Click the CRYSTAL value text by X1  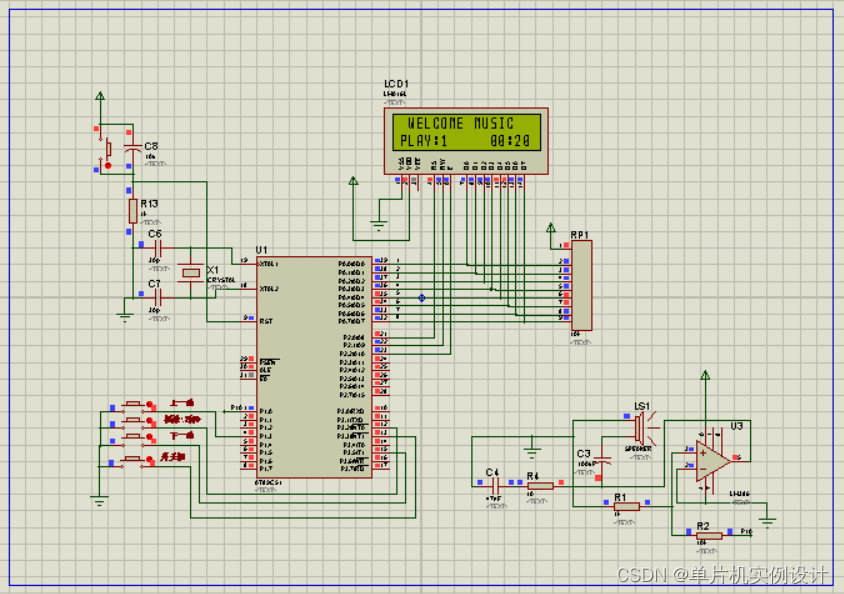pyautogui.click(x=221, y=280)
